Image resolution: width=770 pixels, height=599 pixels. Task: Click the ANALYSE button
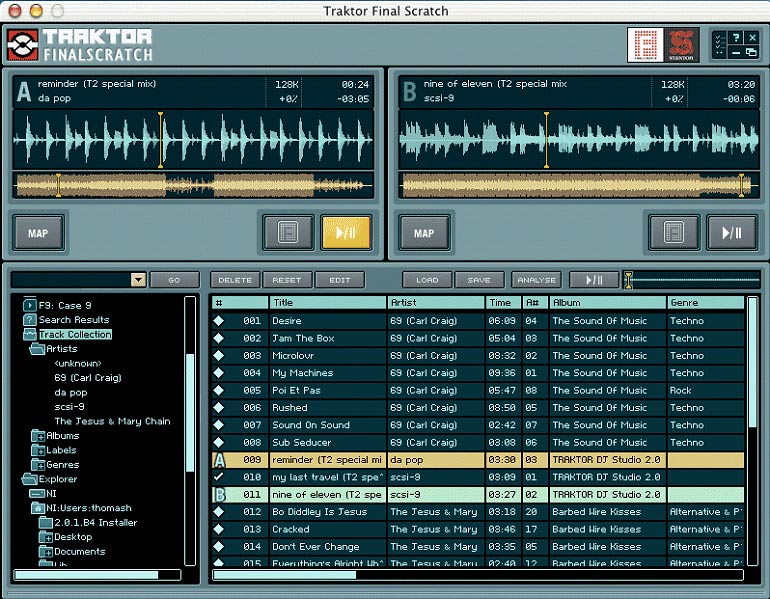(536, 280)
